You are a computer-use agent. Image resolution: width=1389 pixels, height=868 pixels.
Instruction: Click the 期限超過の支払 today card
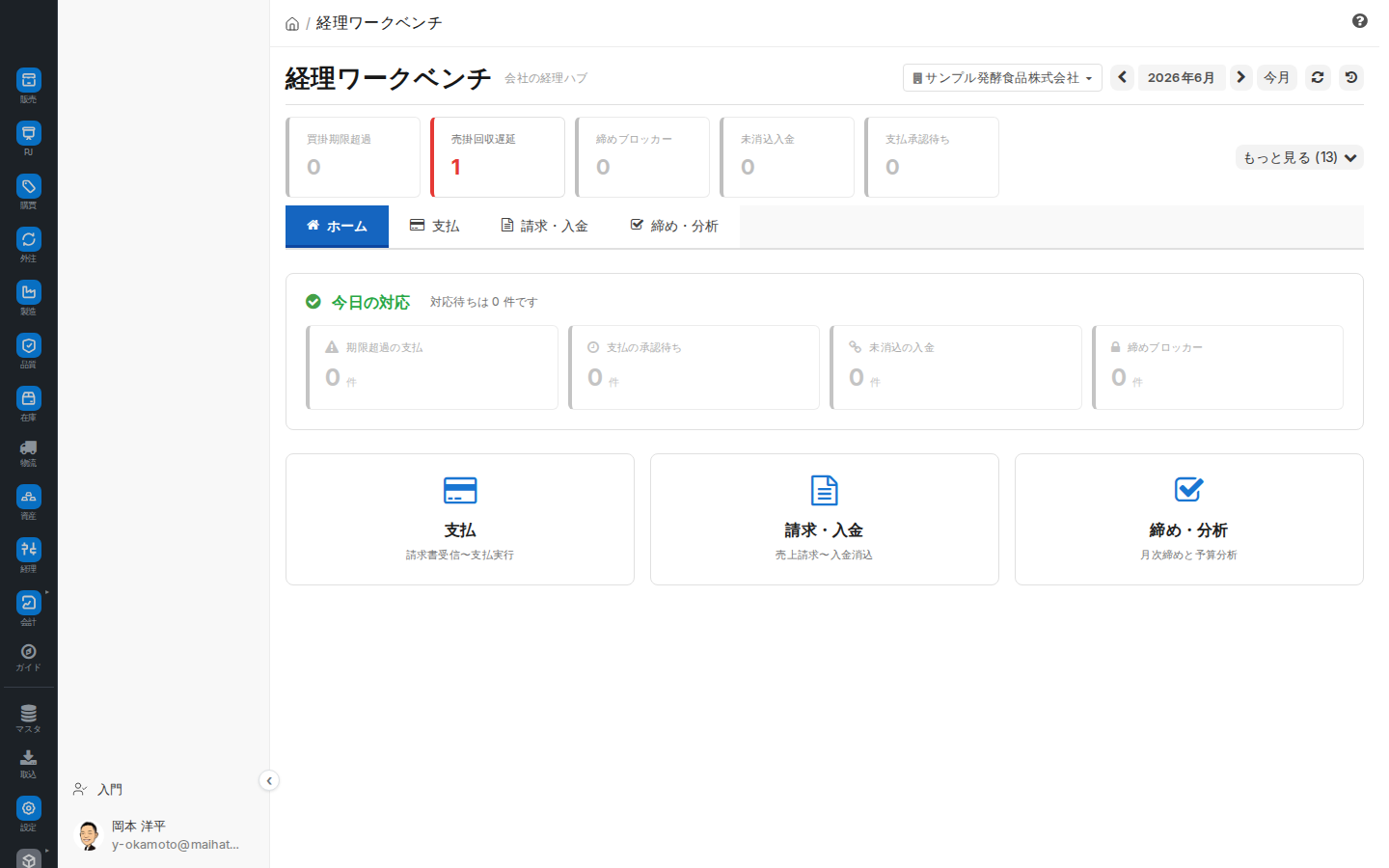tap(432, 367)
